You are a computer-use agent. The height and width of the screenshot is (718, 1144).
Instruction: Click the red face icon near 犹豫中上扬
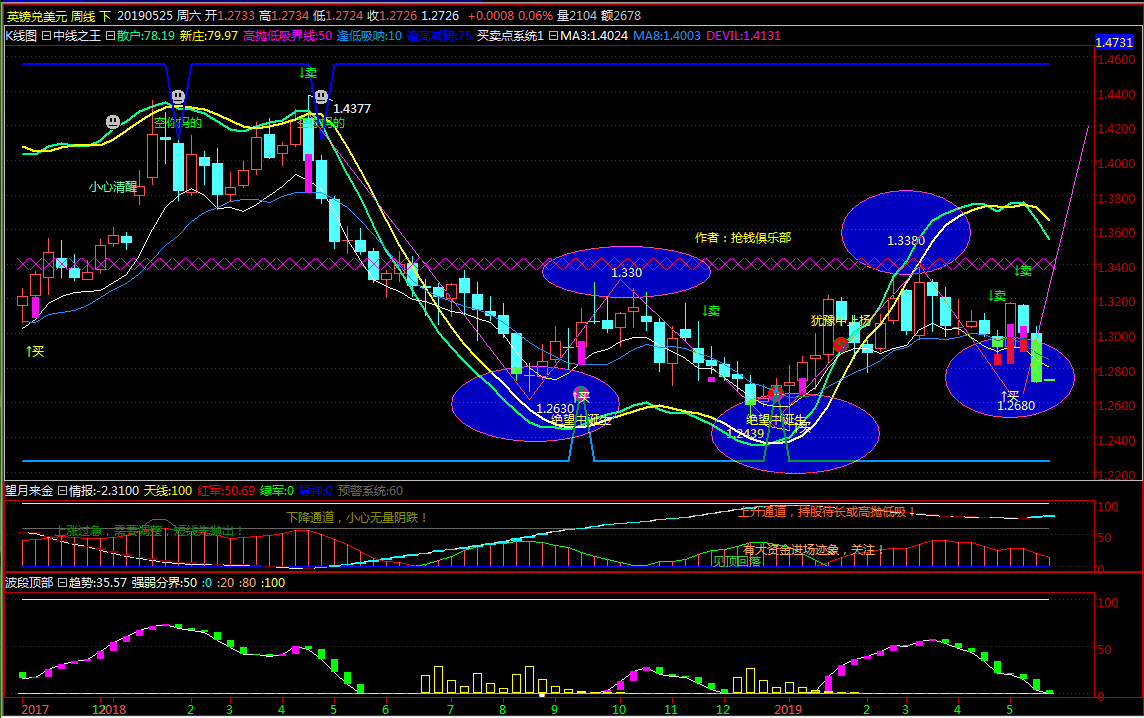click(x=840, y=344)
